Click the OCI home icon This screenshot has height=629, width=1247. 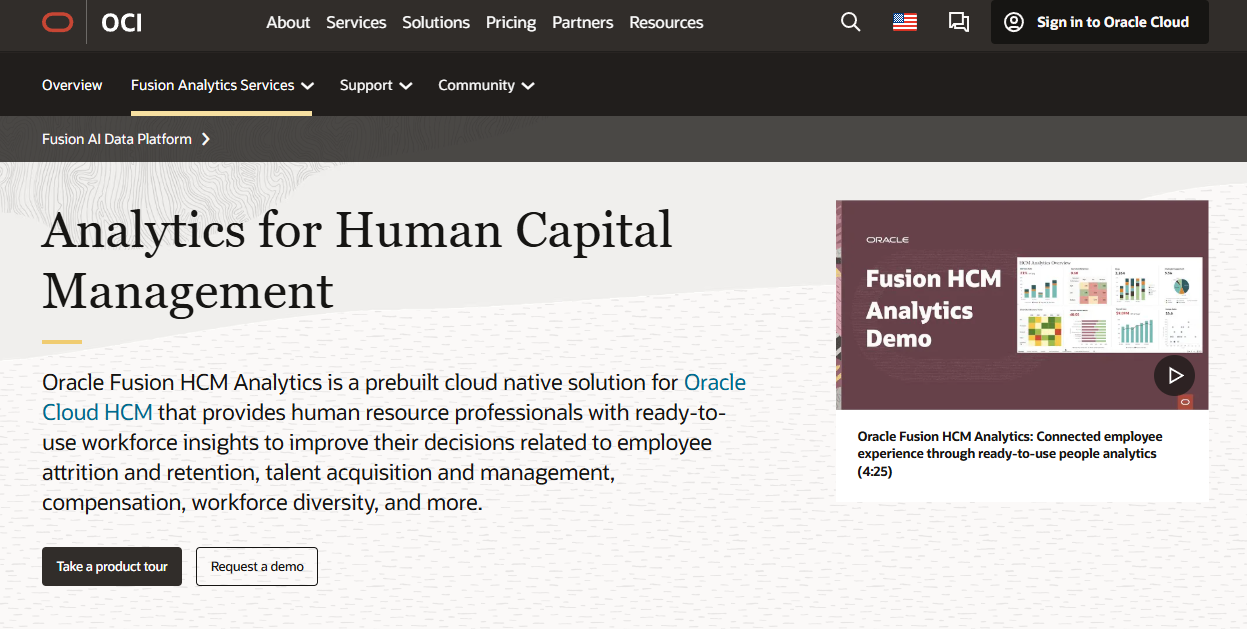(x=120, y=22)
